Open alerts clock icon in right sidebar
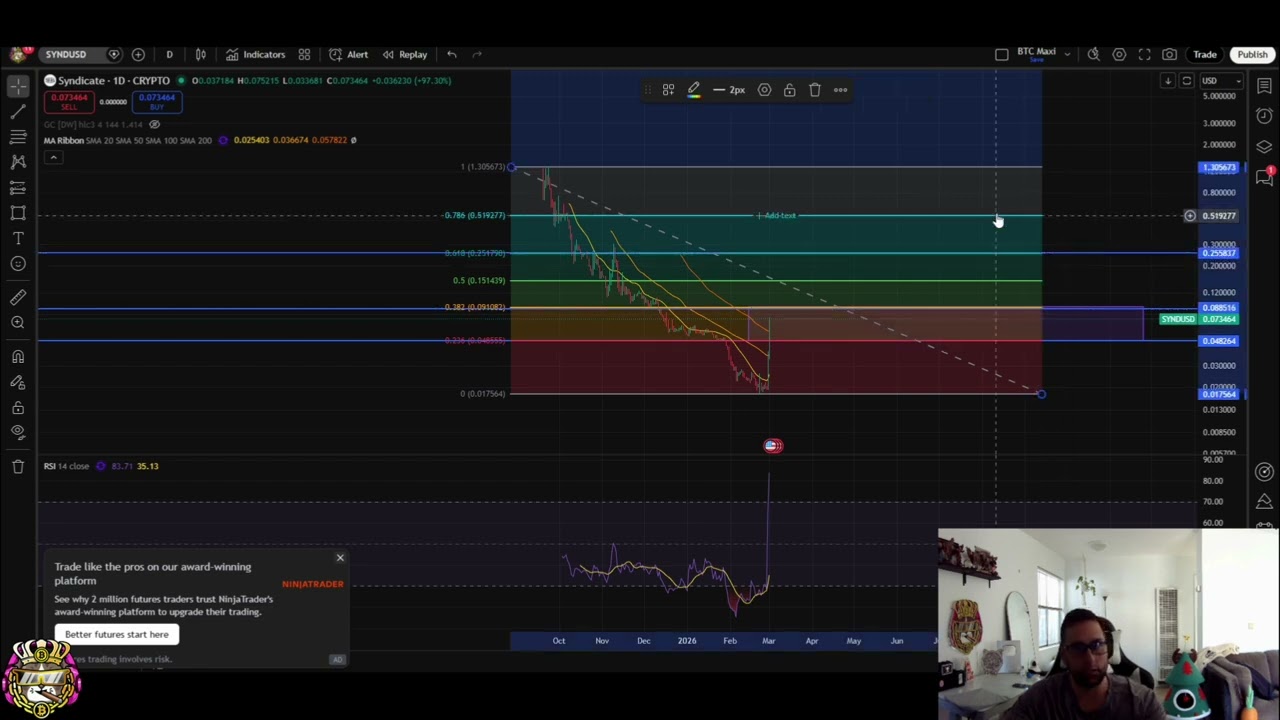 click(1264, 116)
